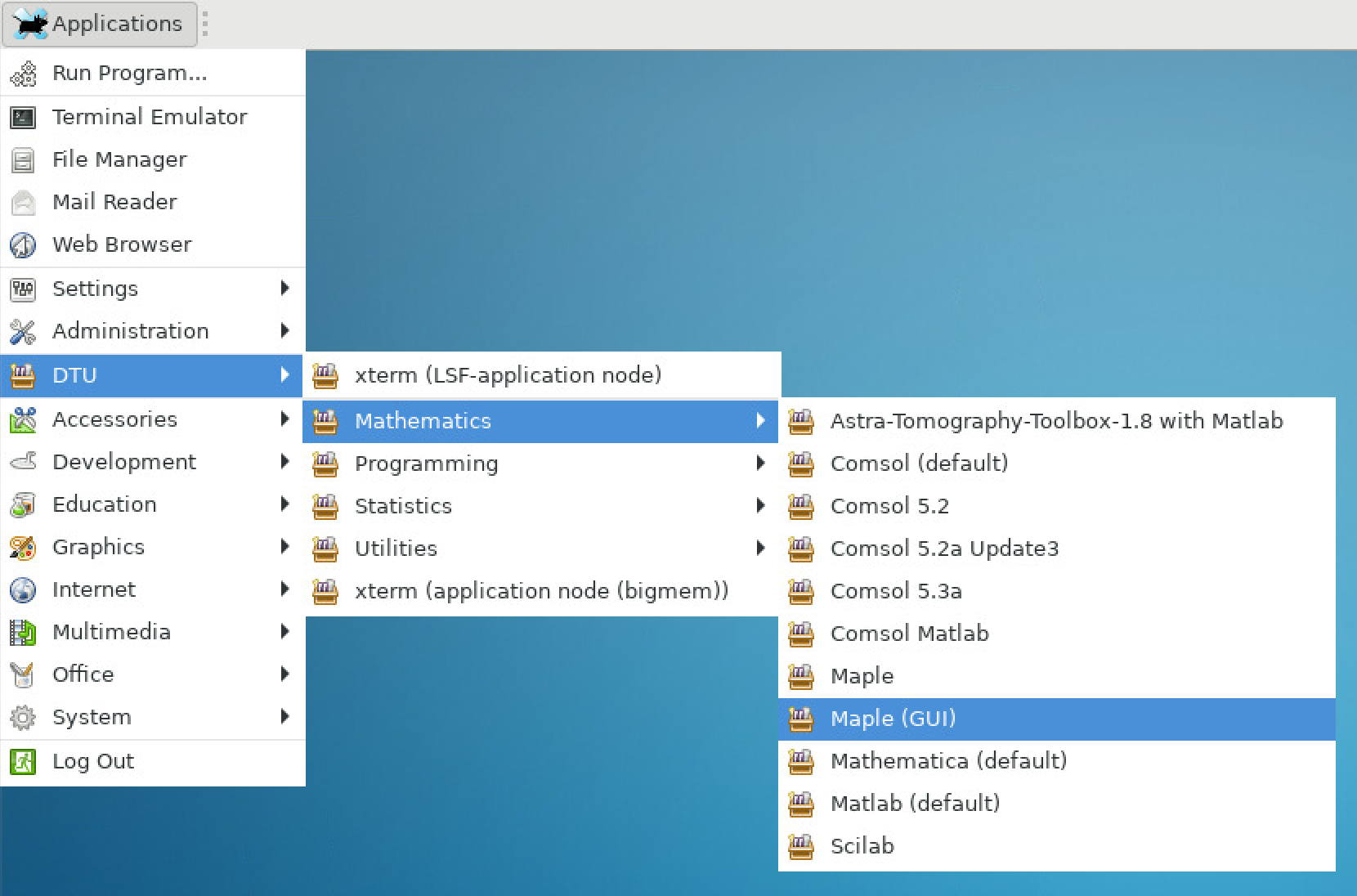Select Comsol 5.2a Update3
The image size is (1357, 896).
(x=1056, y=549)
